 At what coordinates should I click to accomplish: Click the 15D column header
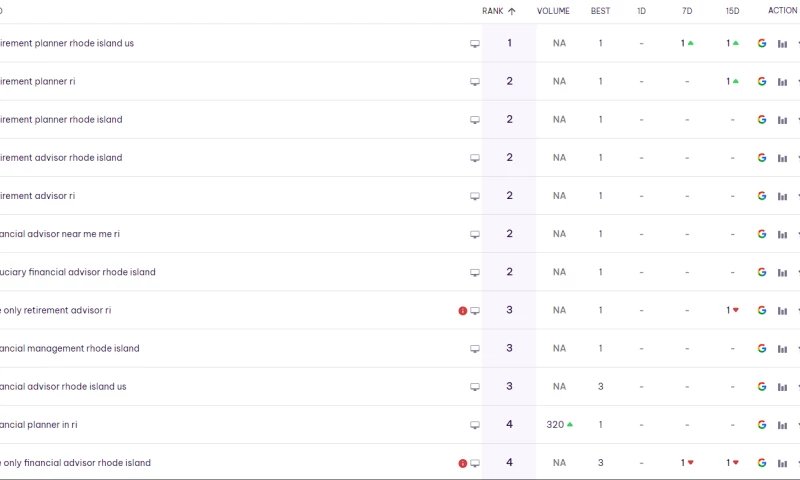click(733, 11)
